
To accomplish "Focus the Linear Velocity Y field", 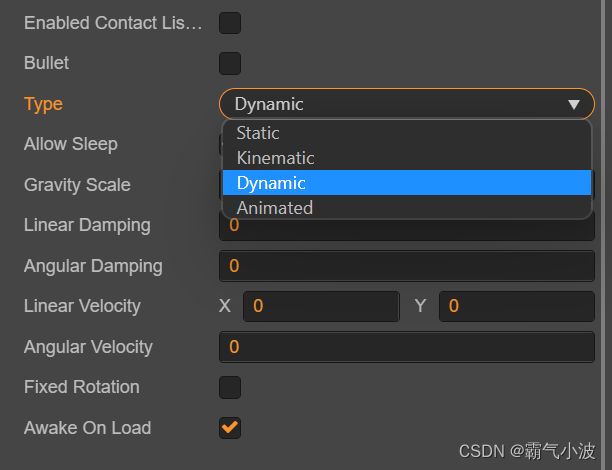I will 517,306.
